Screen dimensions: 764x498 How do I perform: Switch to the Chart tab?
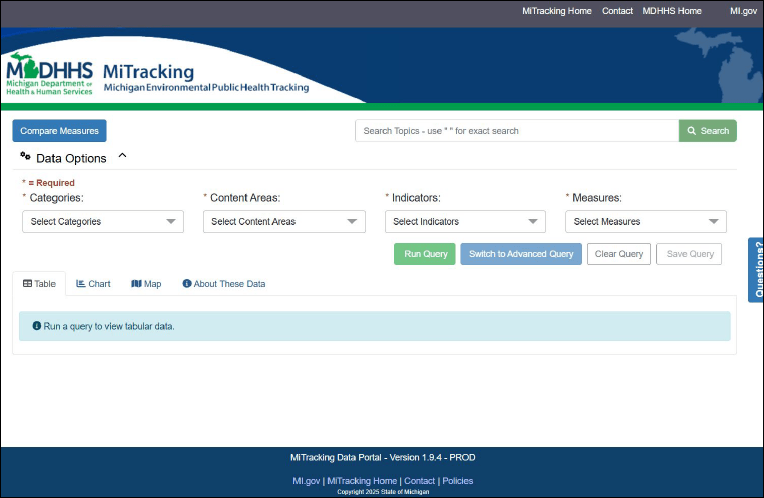pyautogui.click(x=93, y=284)
